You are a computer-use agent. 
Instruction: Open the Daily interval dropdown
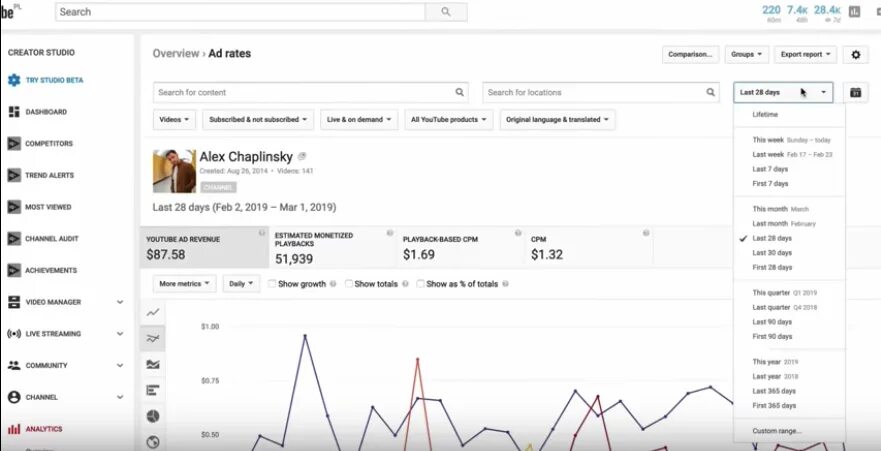pyautogui.click(x=242, y=284)
